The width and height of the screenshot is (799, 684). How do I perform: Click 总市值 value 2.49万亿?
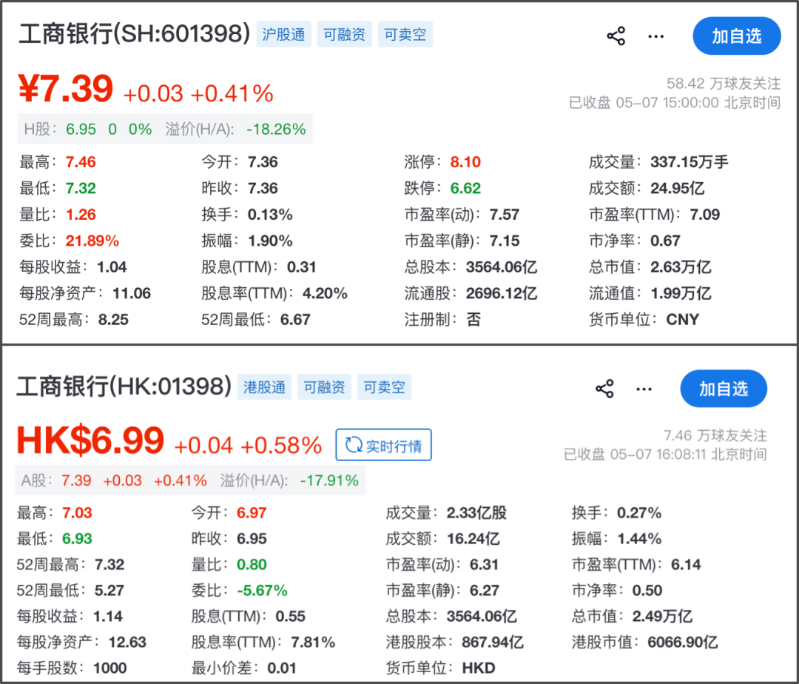[662, 617]
